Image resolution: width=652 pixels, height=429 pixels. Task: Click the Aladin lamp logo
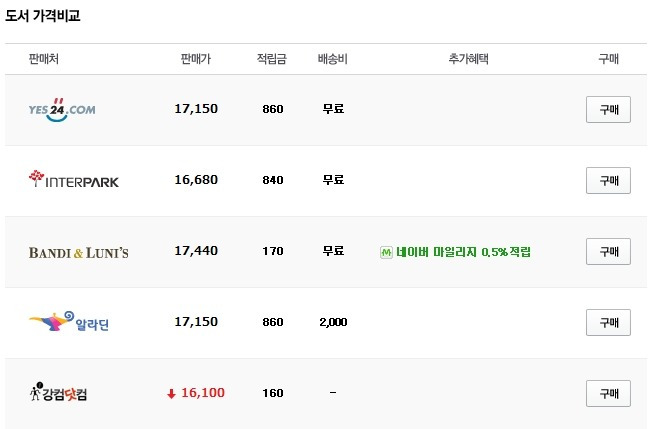[x=69, y=322]
